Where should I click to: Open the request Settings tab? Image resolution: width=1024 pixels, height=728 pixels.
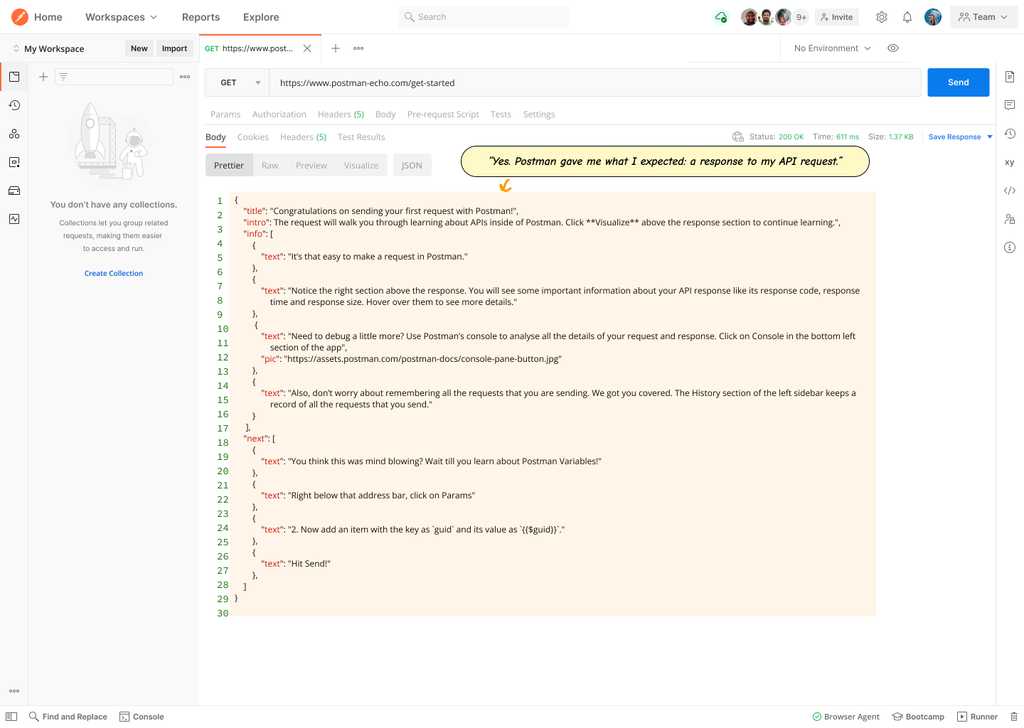click(x=539, y=114)
